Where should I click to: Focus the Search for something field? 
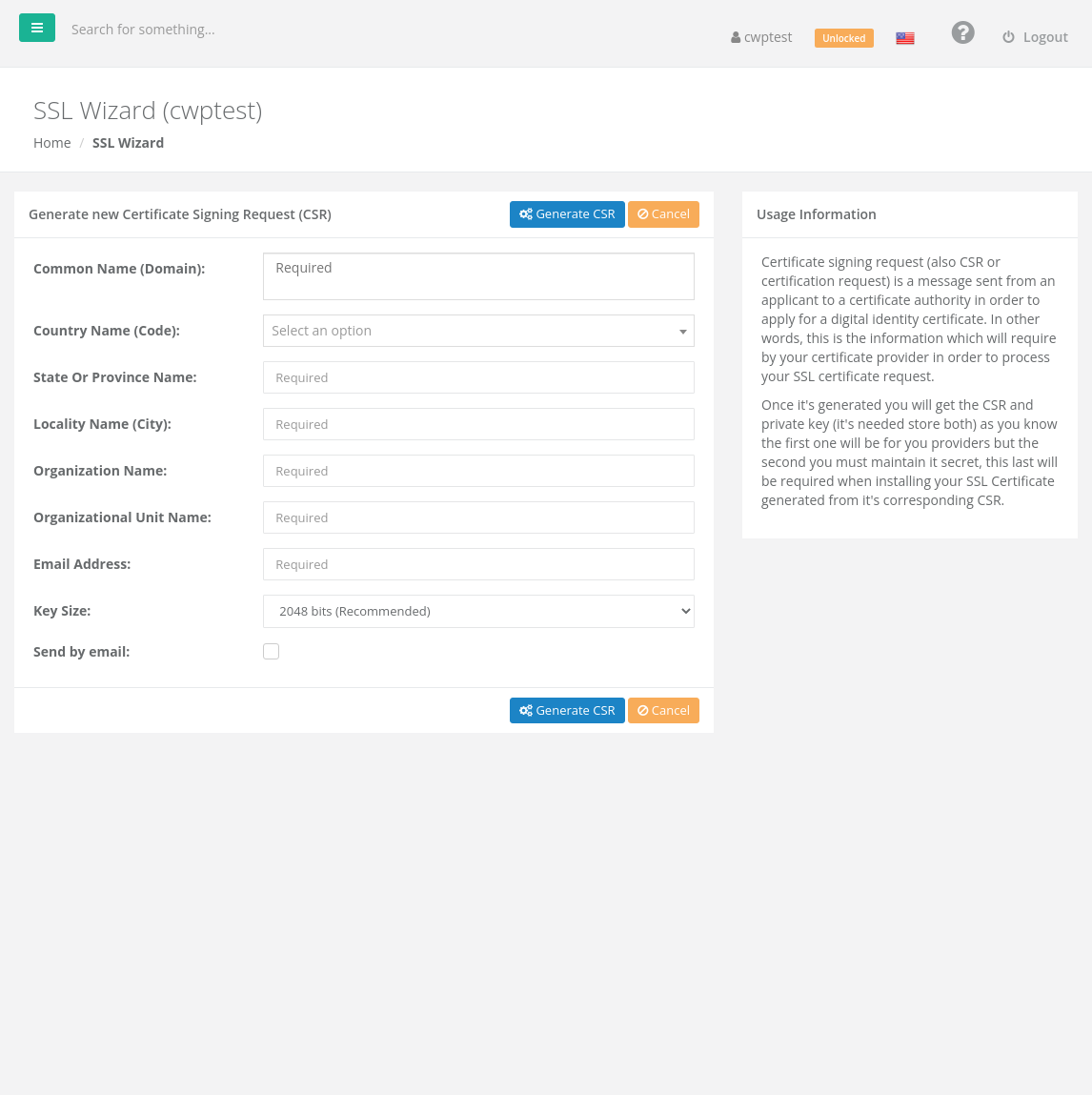click(142, 30)
